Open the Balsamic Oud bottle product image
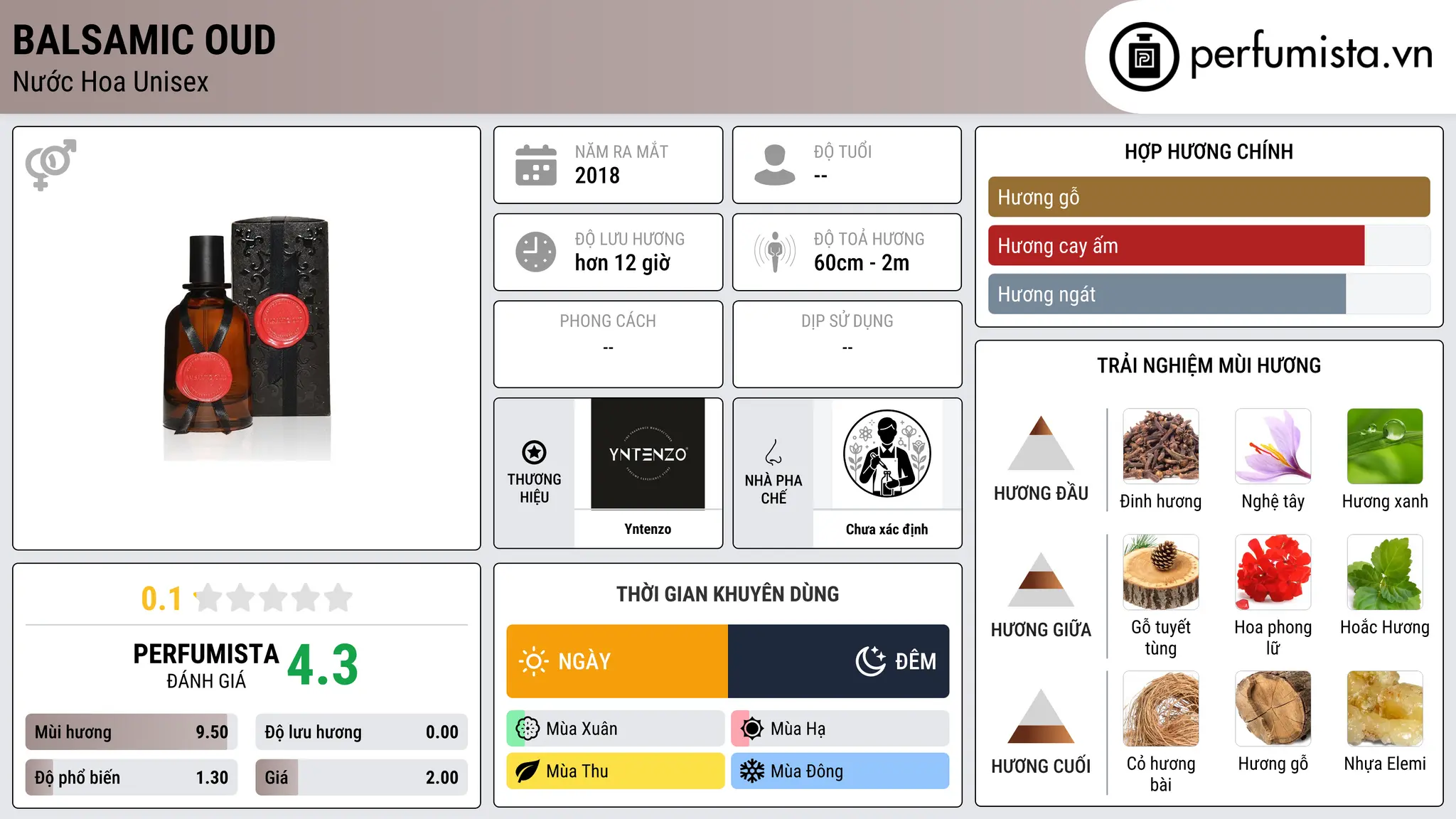Viewport: 1456px width, 819px height. [x=247, y=338]
